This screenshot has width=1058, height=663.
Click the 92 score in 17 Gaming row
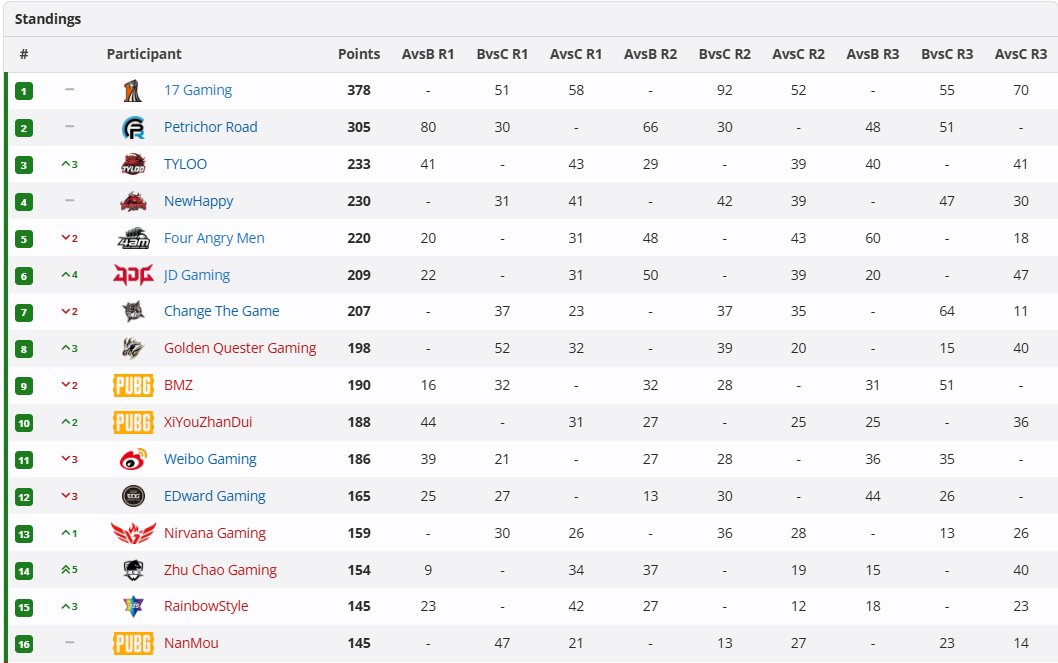click(725, 90)
